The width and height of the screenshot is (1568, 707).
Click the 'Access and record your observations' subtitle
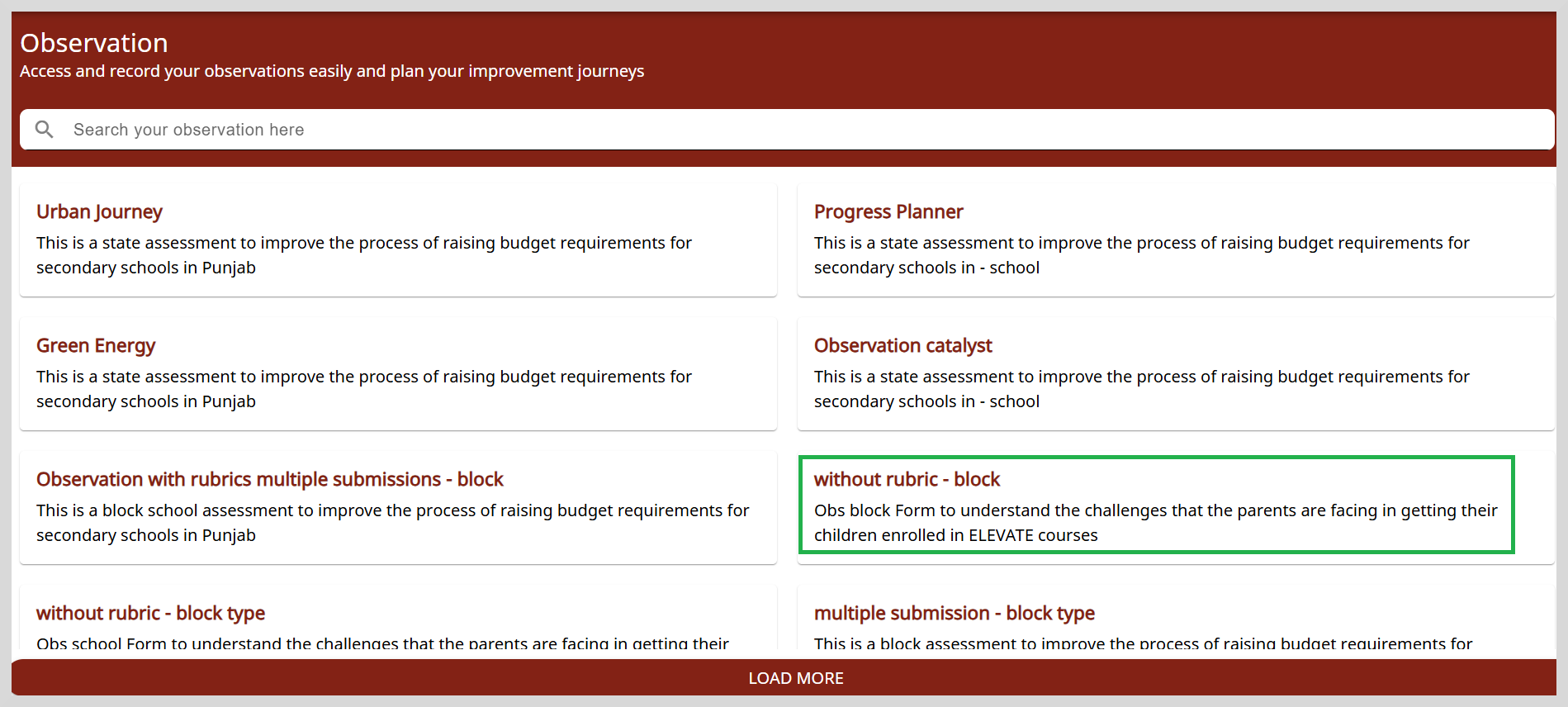click(x=332, y=71)
